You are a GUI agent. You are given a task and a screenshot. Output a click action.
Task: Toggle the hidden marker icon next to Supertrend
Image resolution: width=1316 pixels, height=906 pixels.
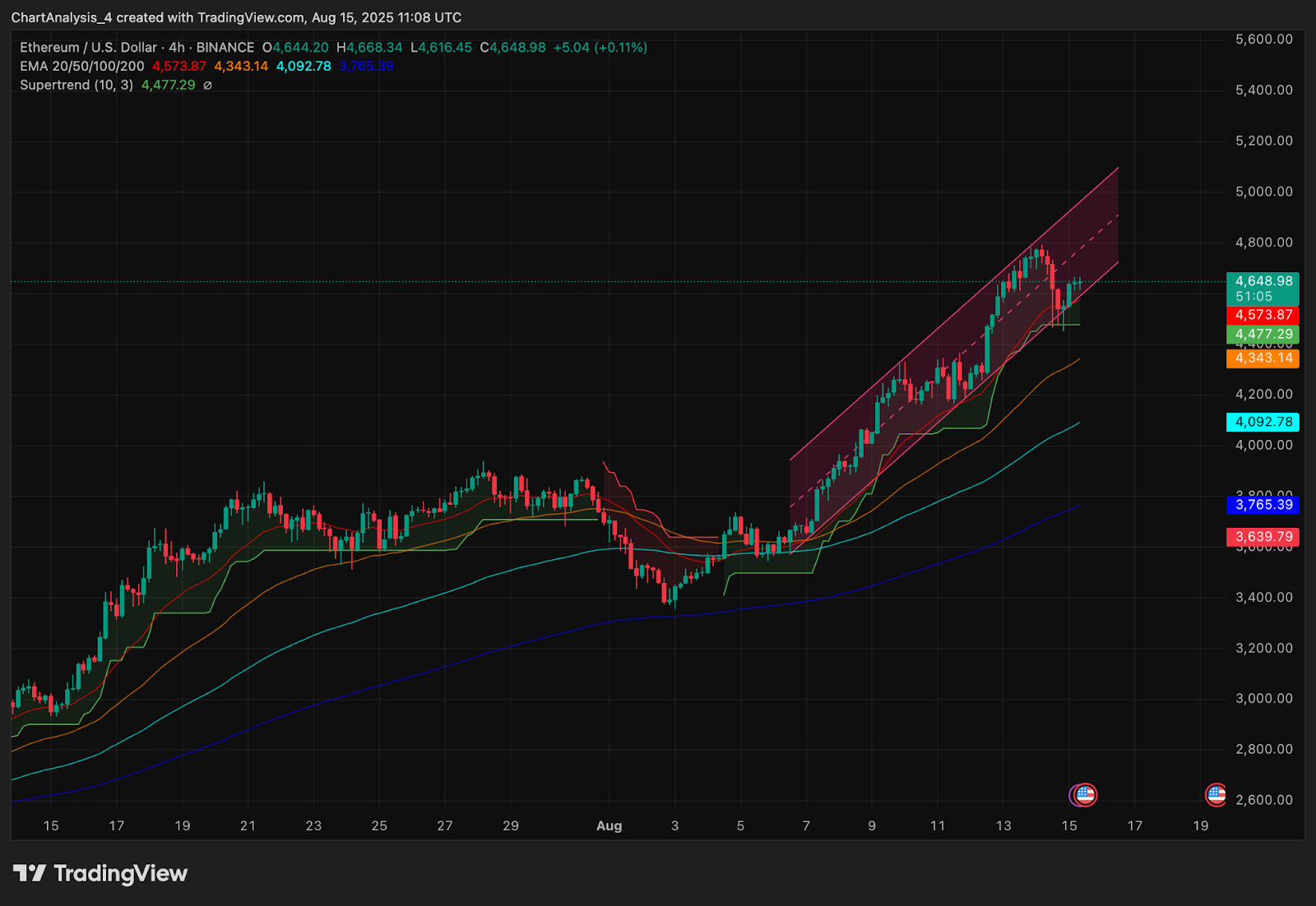coord(207,86)
